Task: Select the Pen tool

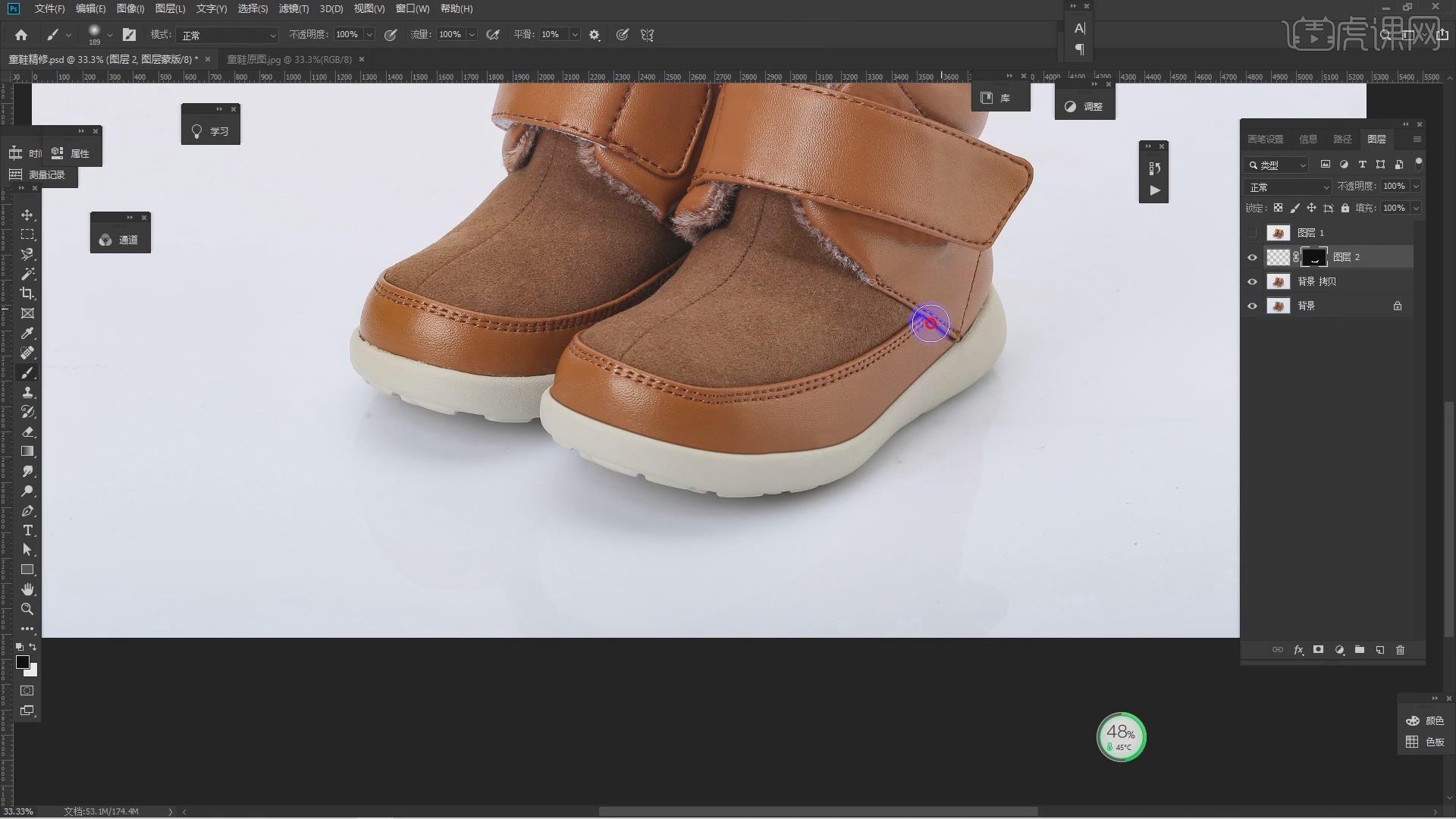Action: pos(27,510)
